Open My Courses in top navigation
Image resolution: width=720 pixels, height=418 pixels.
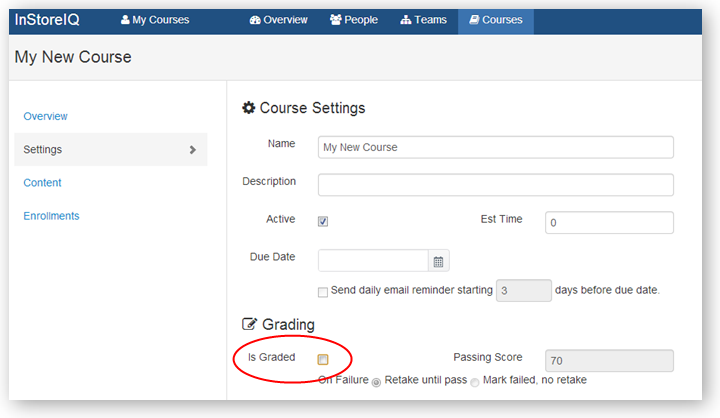(x=155, y=20)
